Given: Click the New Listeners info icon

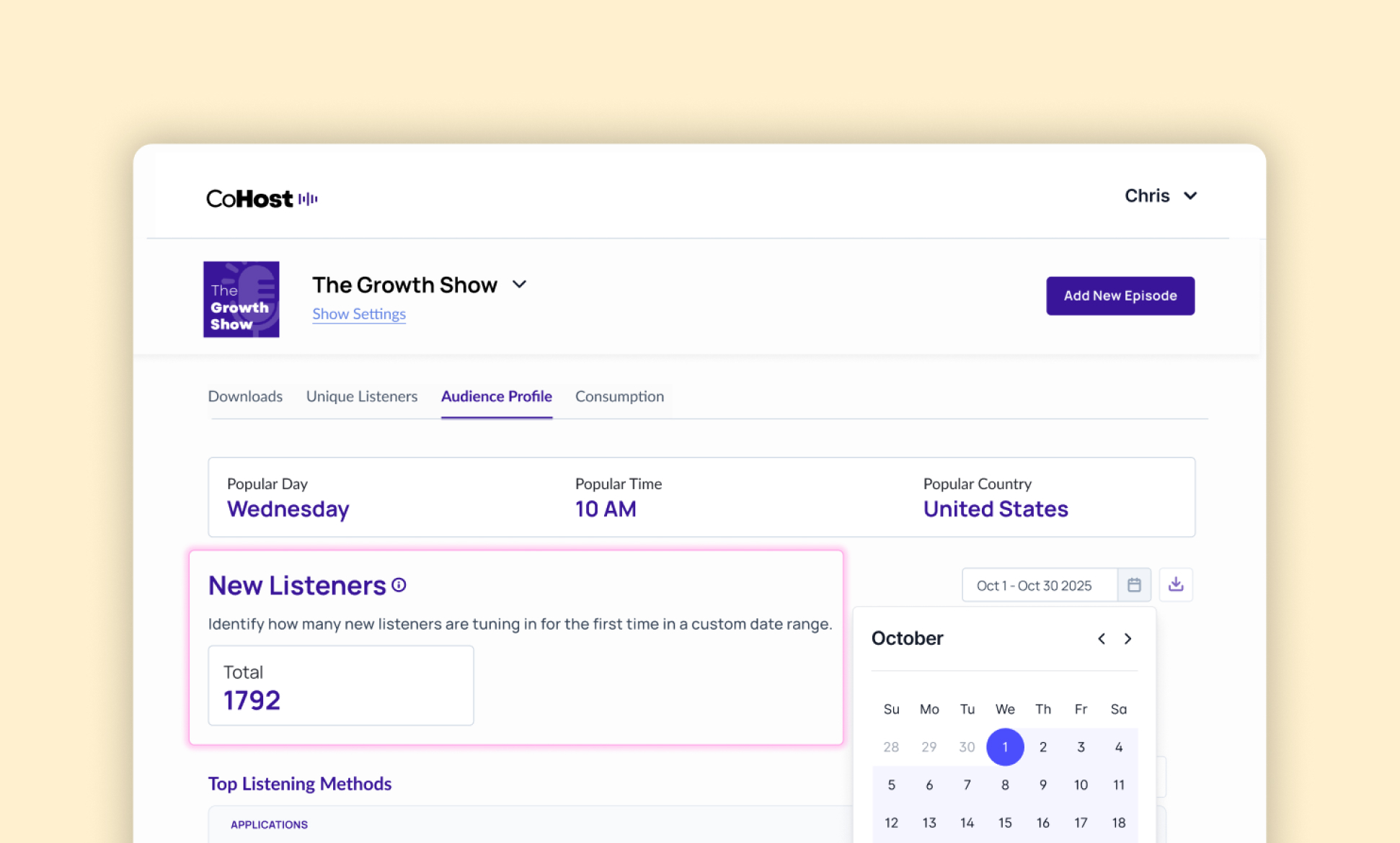Looking at the screenshot, I should point(399,586).
